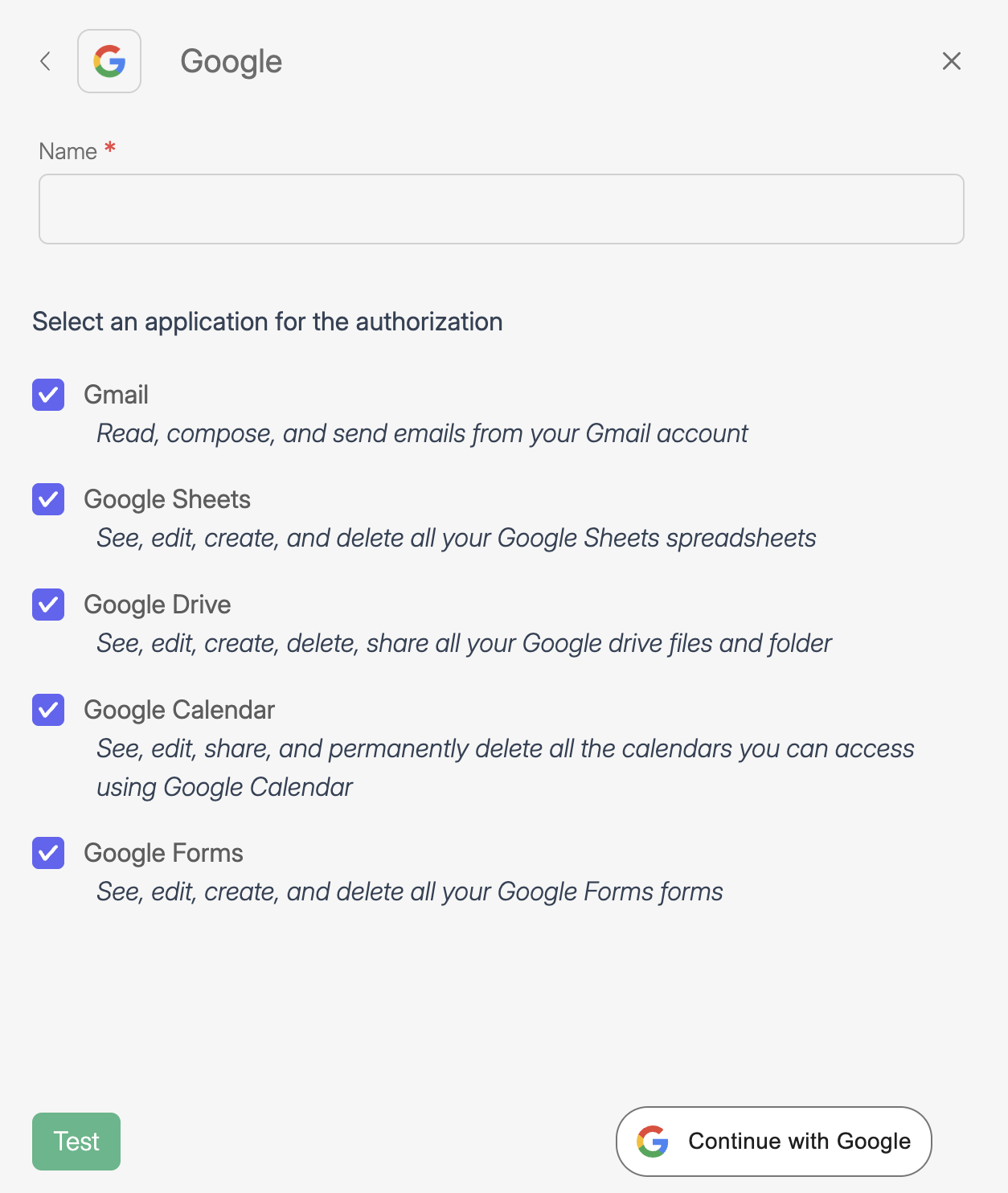Toggle the Google Drive checkbox
This screenshot has height=1193, width=1008.
pyautogui.click(x=48, y=605)
